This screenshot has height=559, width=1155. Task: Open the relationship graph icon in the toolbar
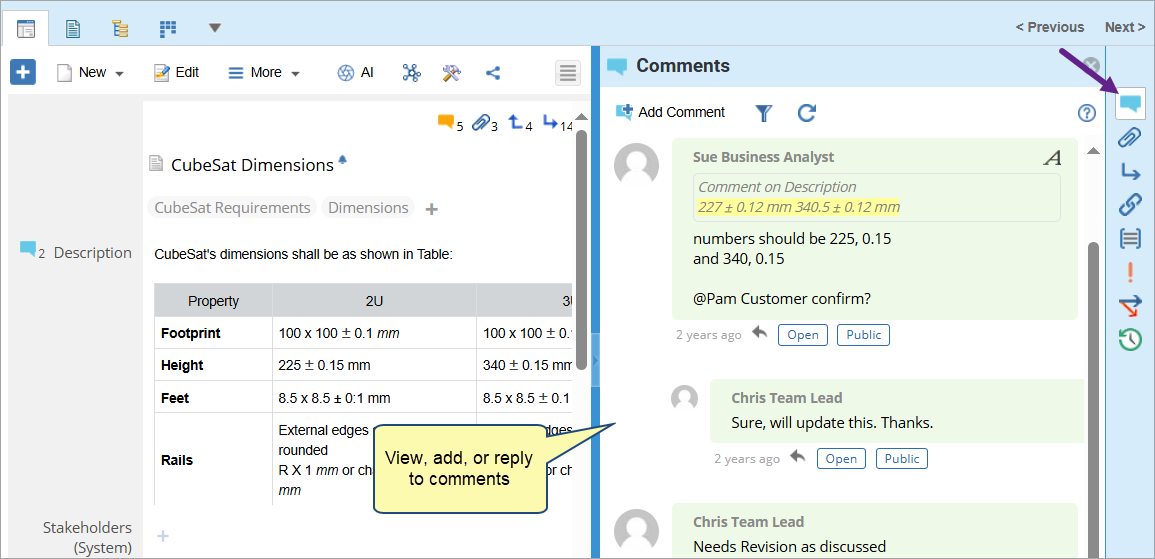[411, 73]
